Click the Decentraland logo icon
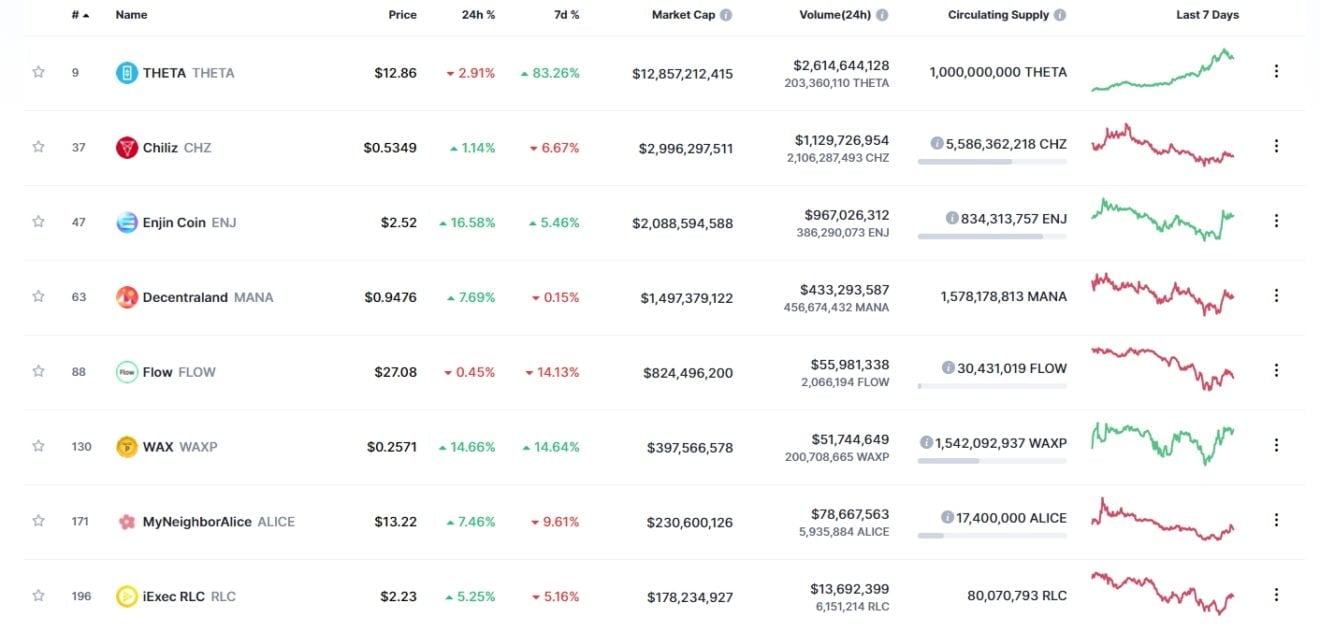This screenshot has height=632, width=1320. tap(126, 297)
